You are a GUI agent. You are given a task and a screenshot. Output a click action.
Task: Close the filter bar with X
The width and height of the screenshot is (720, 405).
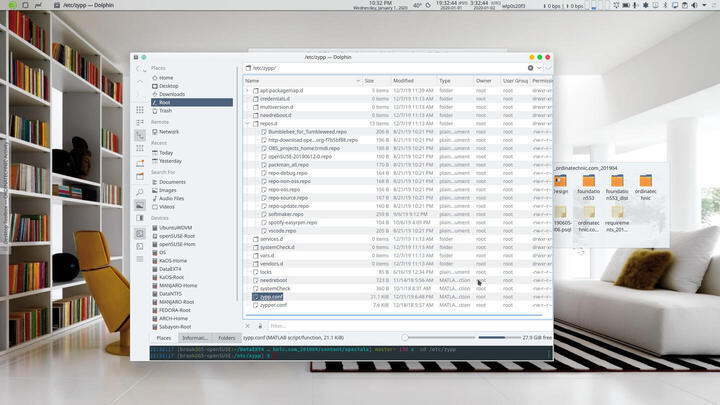[x=248, y=326]
